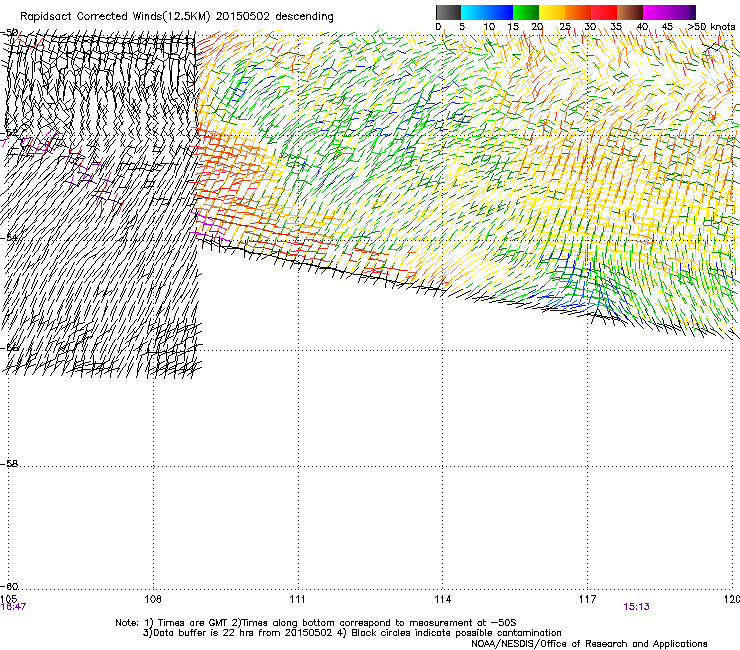Screen dimensions: 740x650
Task: Click the longitude label '111'
Action: [297, 599]
